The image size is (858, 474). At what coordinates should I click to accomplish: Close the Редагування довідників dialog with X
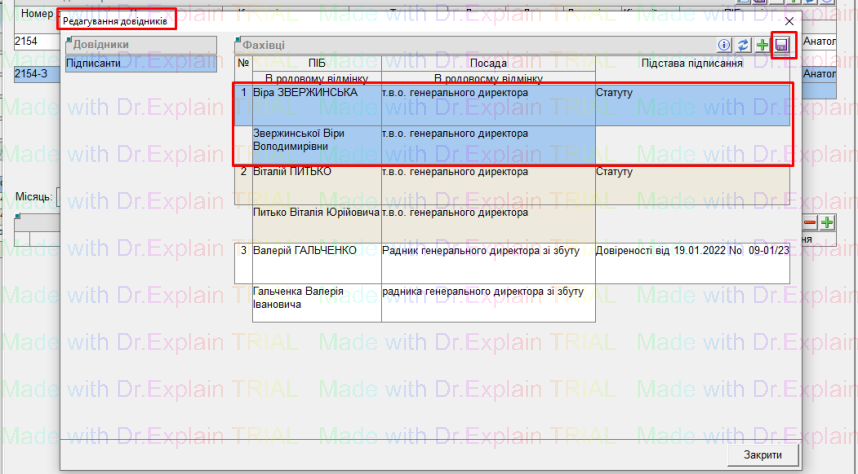(x=789, y=20)
